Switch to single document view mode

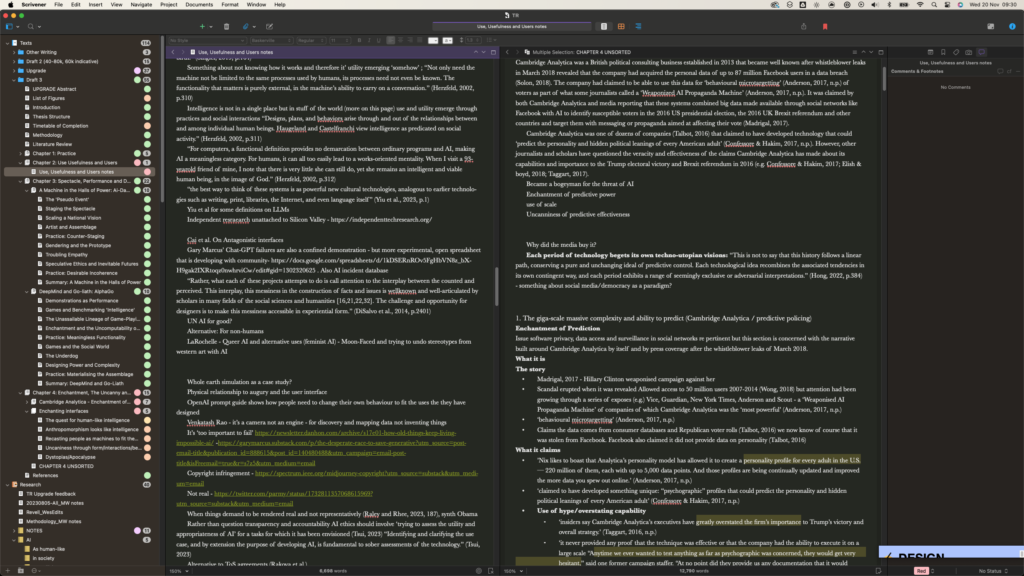point(604,27)
